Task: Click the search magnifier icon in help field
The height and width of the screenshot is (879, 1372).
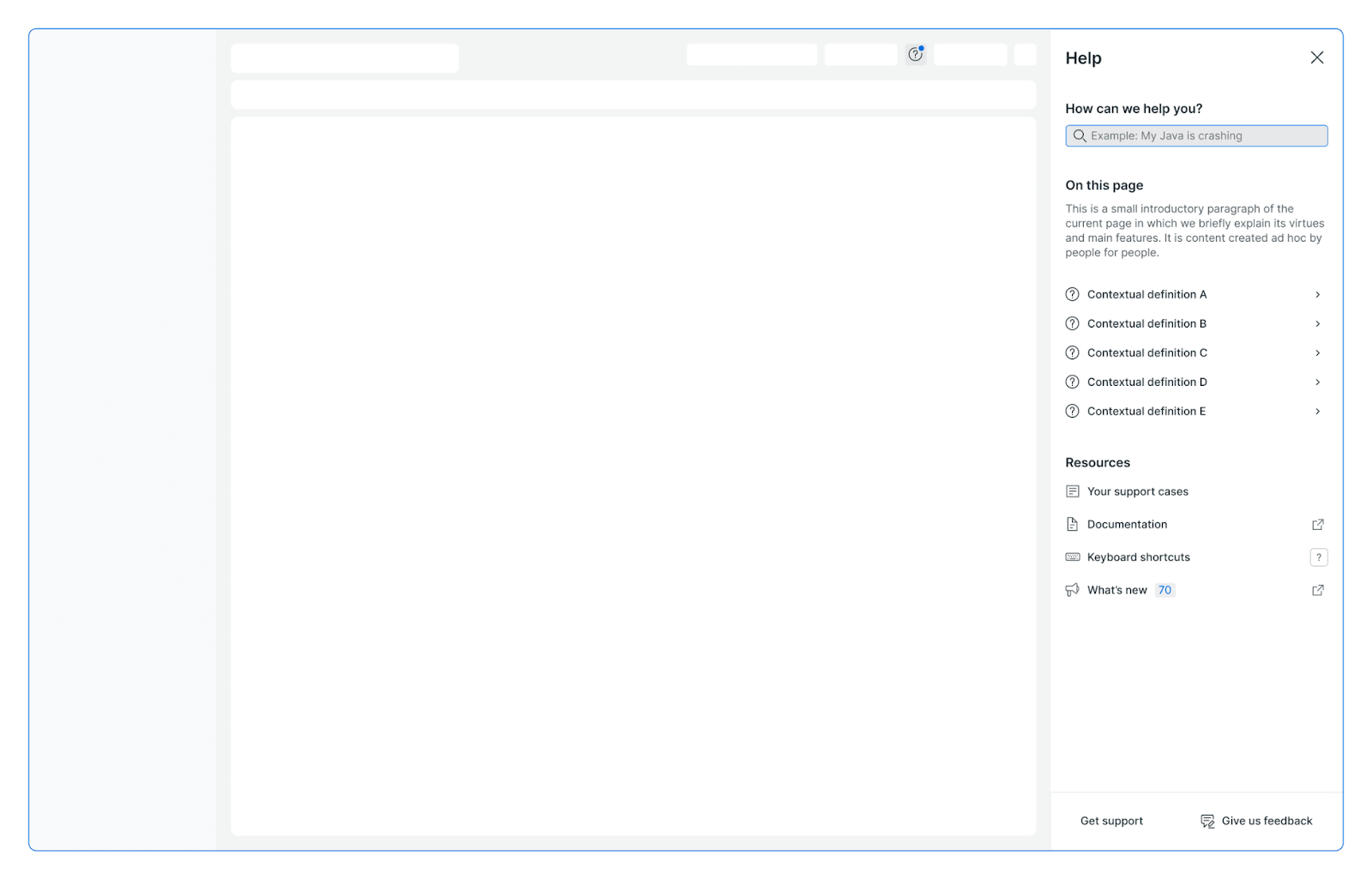Action: coord(1080,135)
